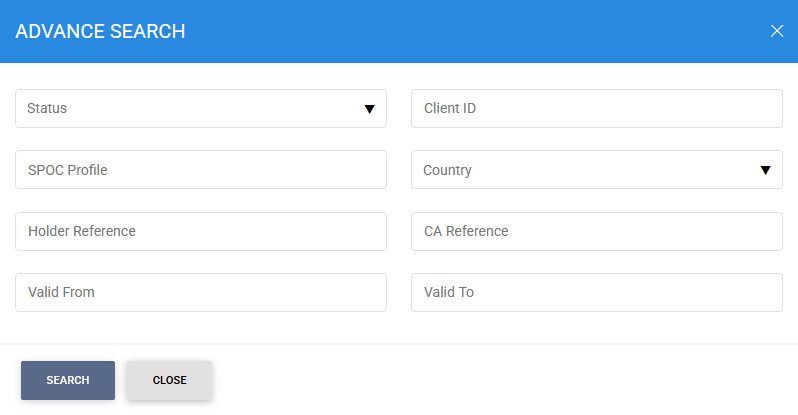Screen dimensions: 798x415
Task: Click the SPOC Profile placeholder text
Action: pyautogui.click(x=68, y=170)
